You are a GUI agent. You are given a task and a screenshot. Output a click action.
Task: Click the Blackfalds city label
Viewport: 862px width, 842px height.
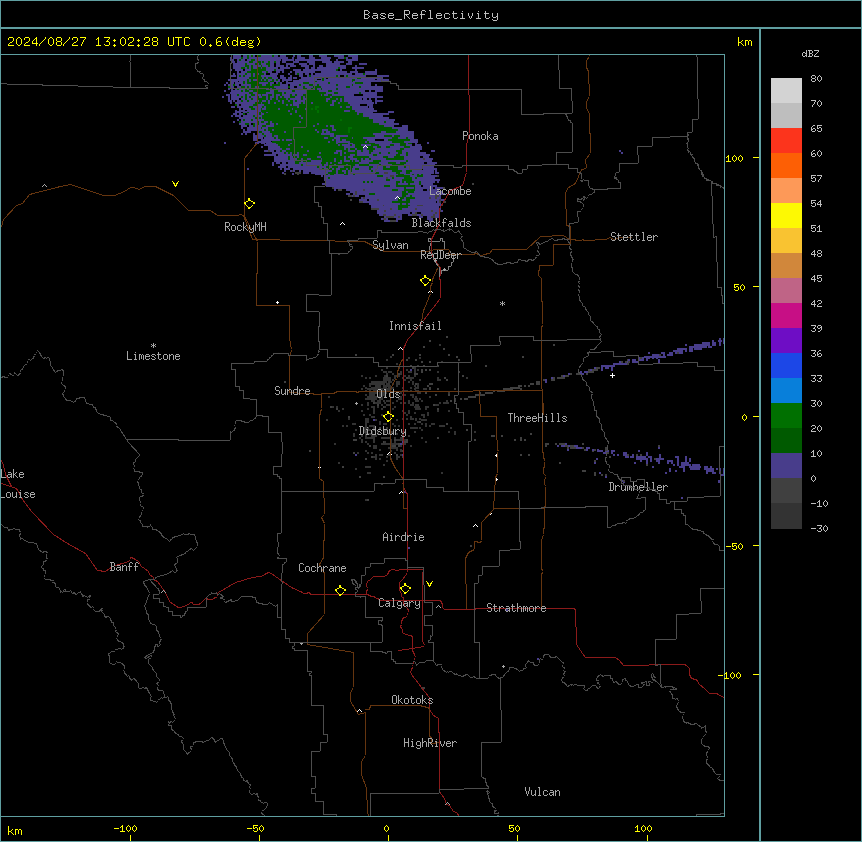point(441,223)
